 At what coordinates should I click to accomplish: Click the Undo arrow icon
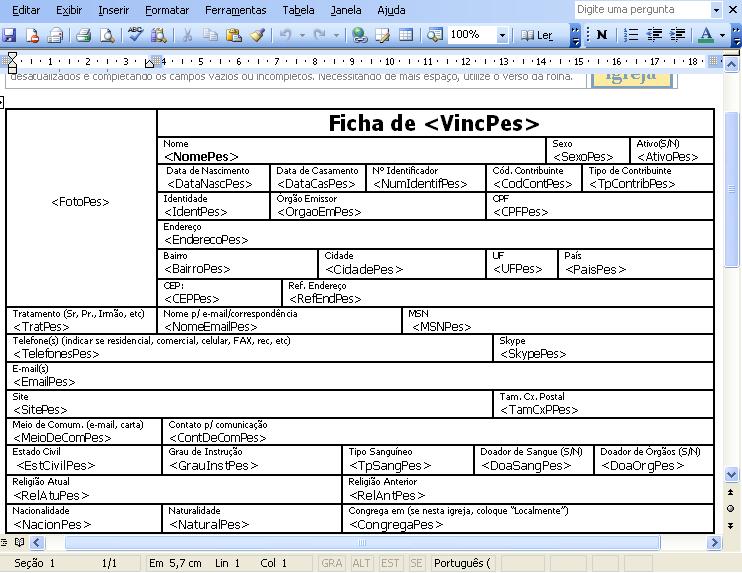tap(285, 35)
